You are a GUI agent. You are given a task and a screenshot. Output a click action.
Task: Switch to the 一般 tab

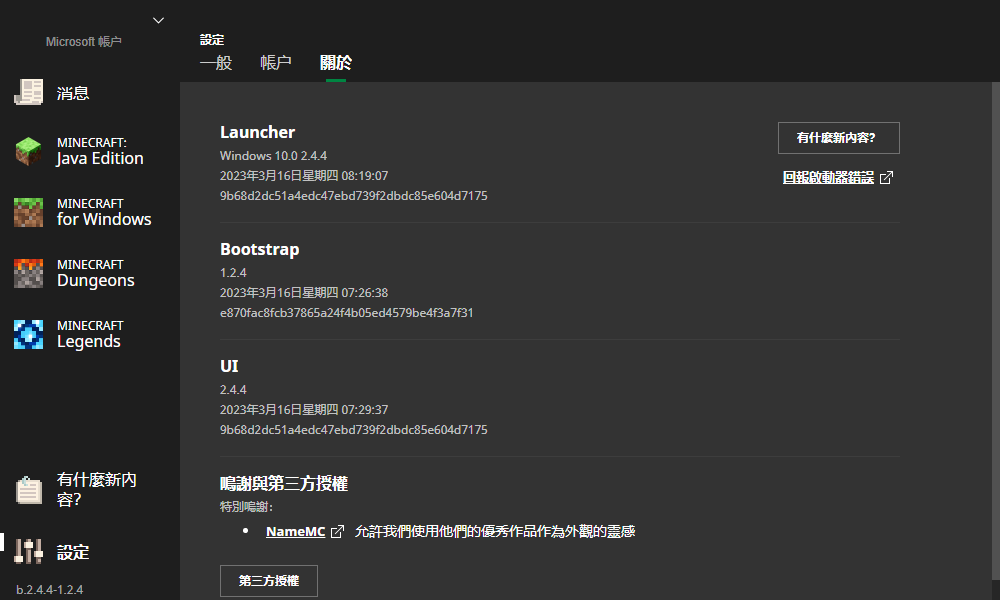pyautogui.click(x=216, y=62)
